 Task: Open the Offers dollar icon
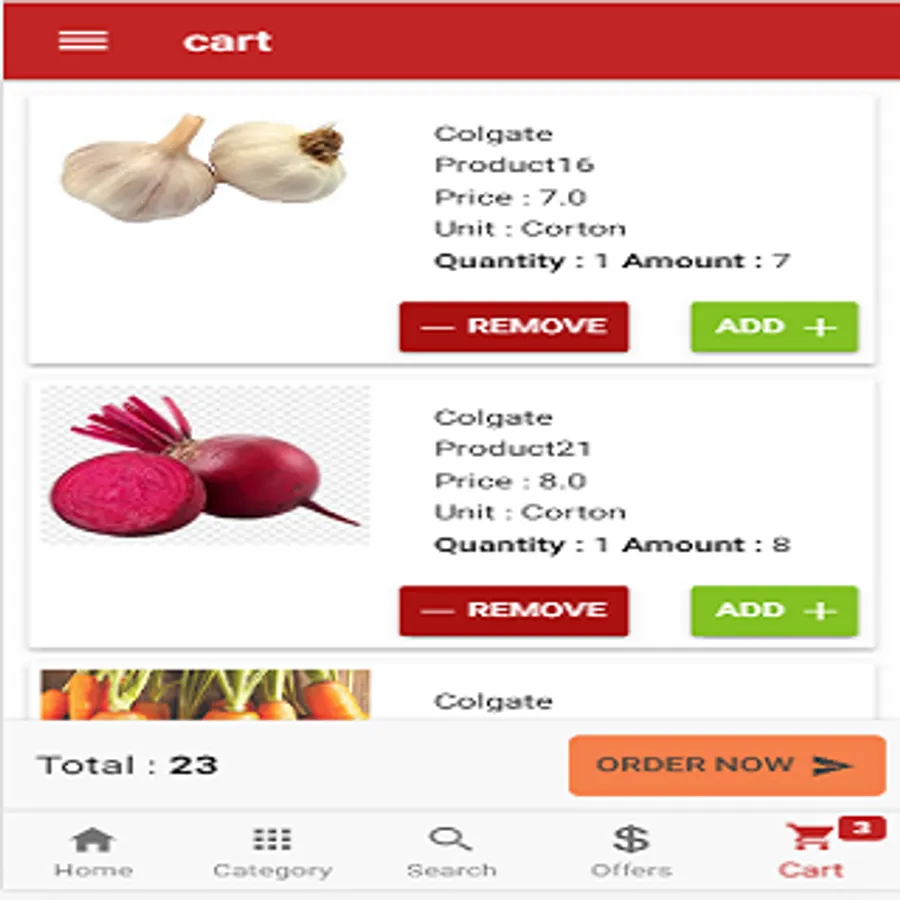(x=631, y=839)
